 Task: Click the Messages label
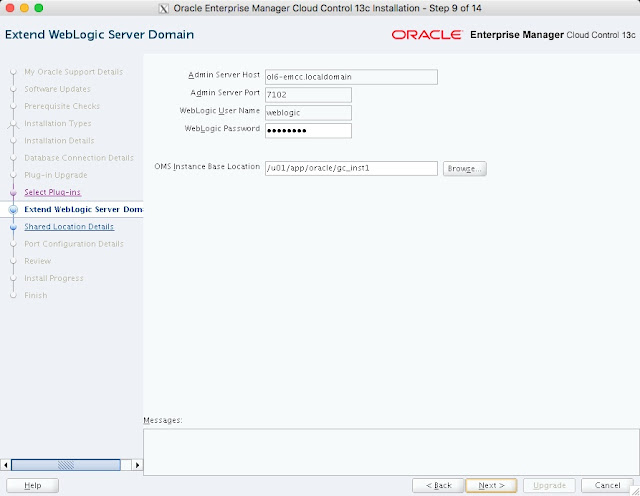click(x=163, y=420)
